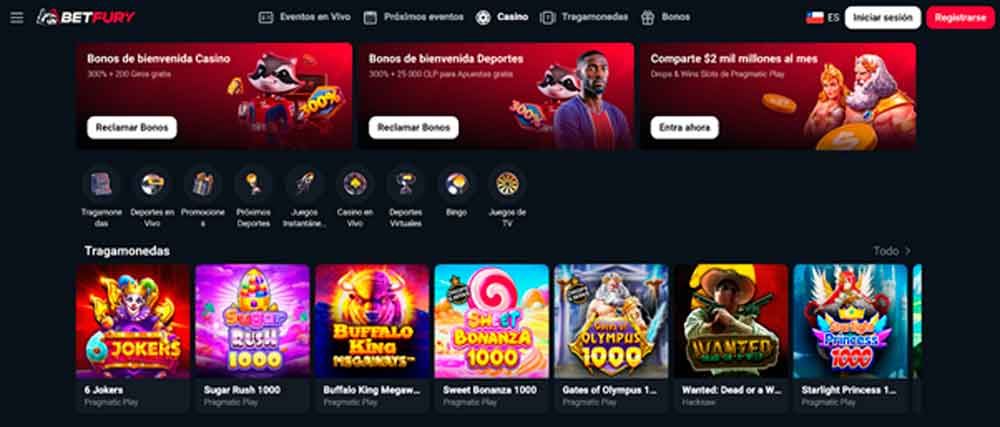Open Próximos eventos in top navigation

tap(413, 17)
